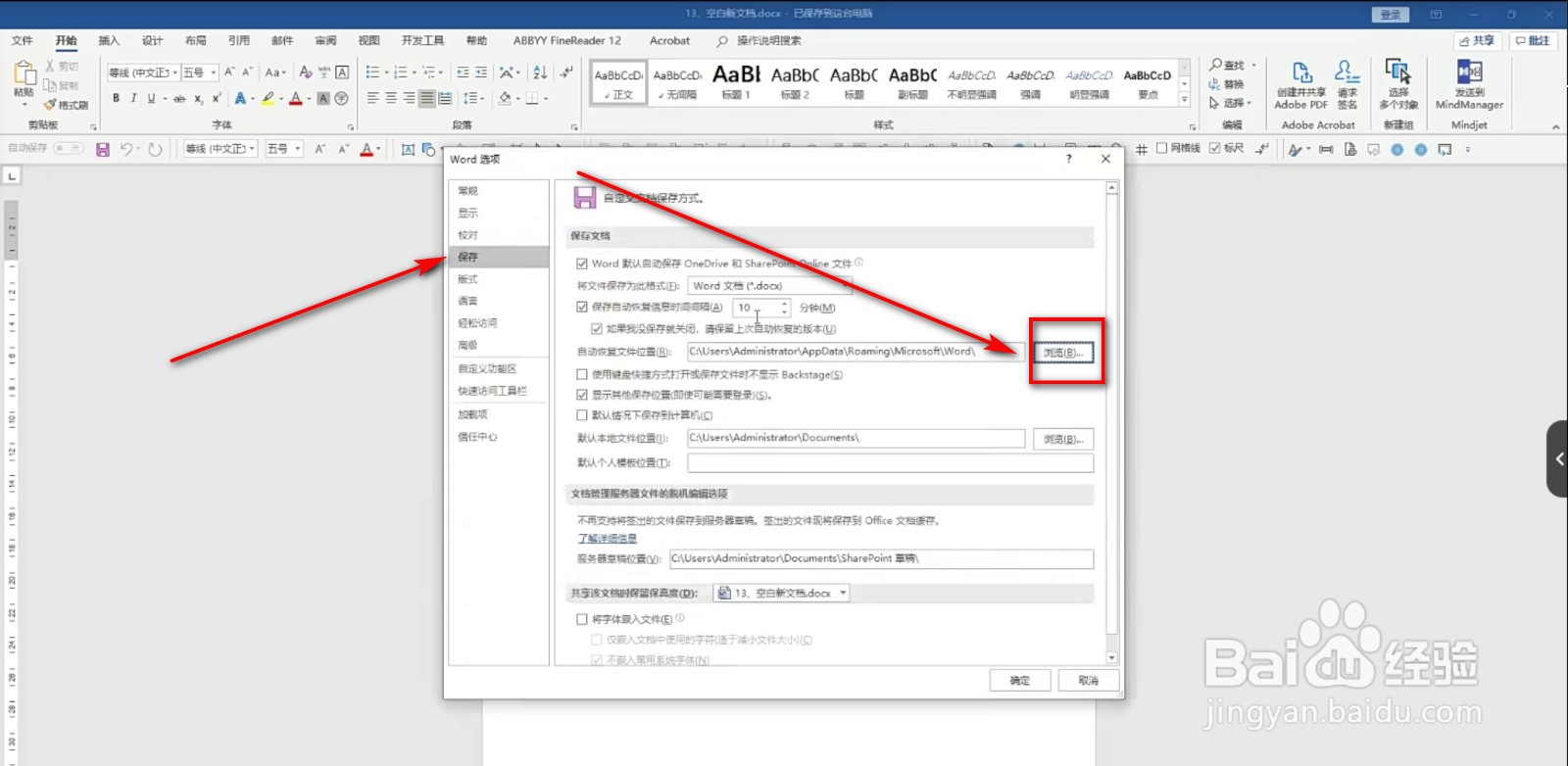Click Browse for default local file location
Viewport: 1568px width, 766px height.
point(1063,439)
